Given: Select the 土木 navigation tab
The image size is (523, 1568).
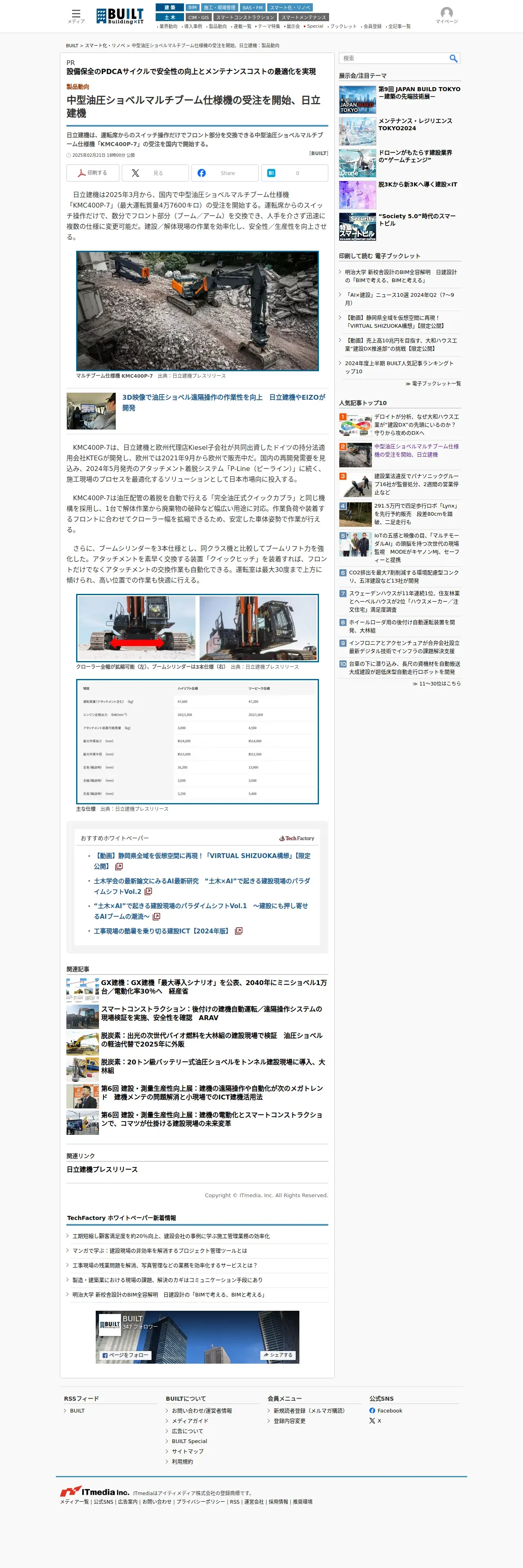Looking at the screenshot, I should (x=170, y=17).
